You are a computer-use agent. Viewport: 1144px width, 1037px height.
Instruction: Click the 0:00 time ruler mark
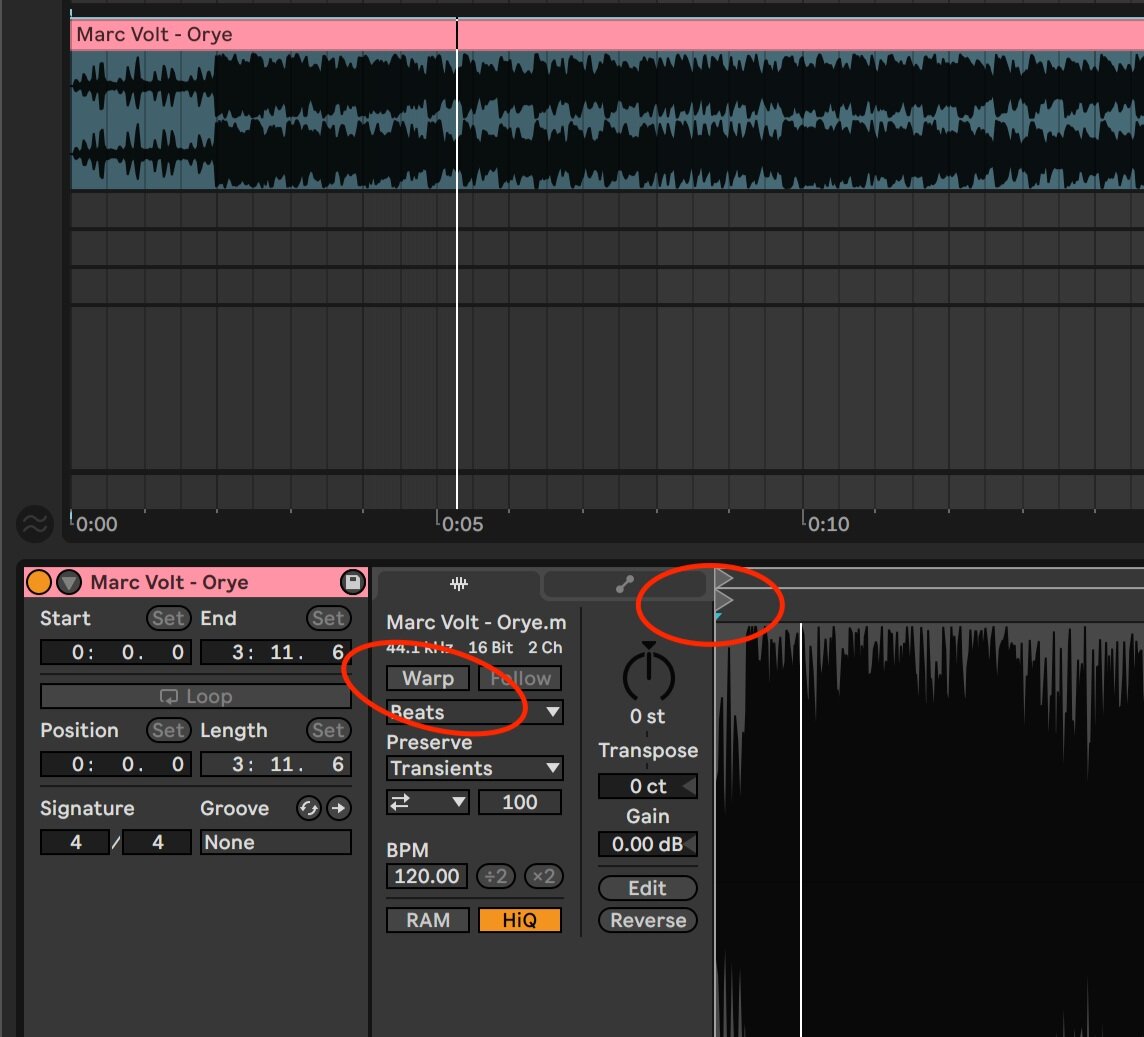pyautogui.click(x=96, y=524)
